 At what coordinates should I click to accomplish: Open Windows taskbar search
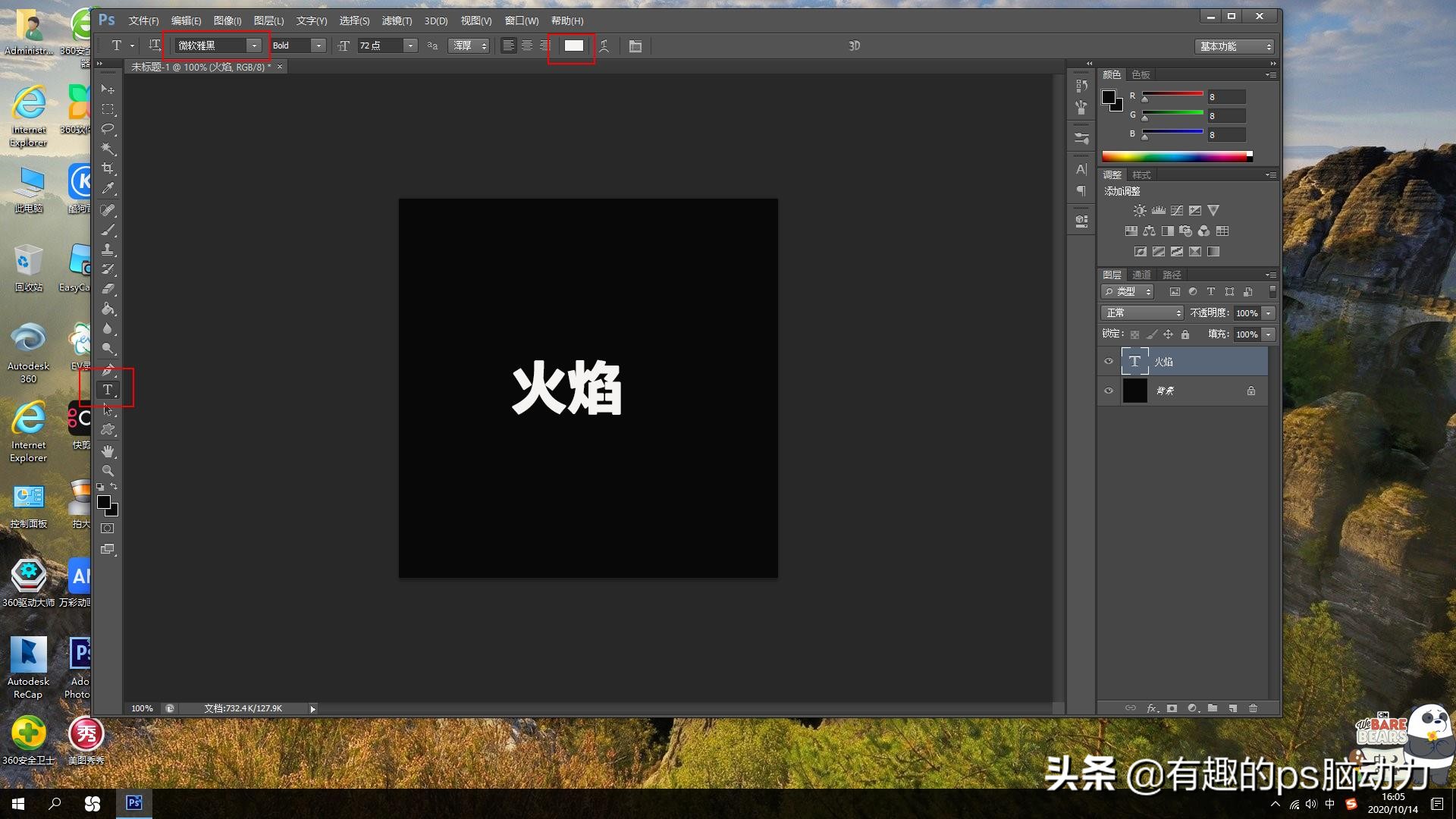tap(55, 804)
